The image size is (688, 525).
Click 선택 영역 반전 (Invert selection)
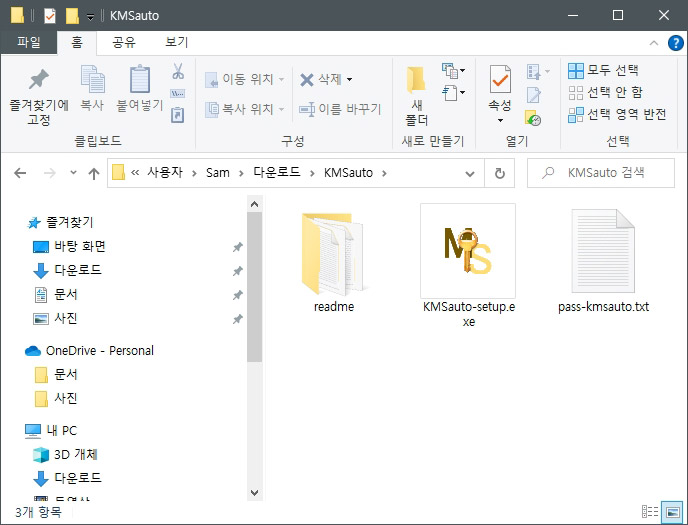pos(617,114)
